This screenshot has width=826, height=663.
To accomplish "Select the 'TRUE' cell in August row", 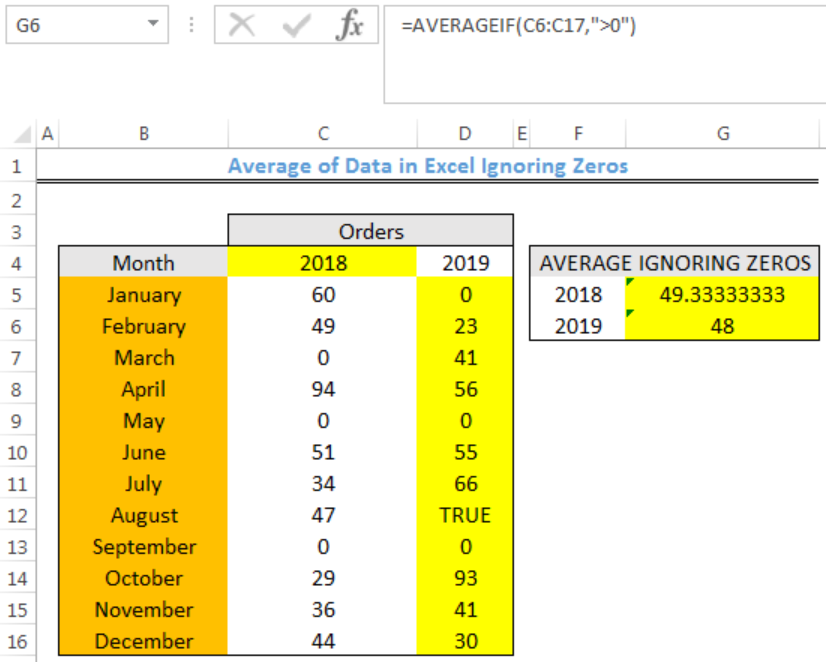I will click(x=465, y=514).
